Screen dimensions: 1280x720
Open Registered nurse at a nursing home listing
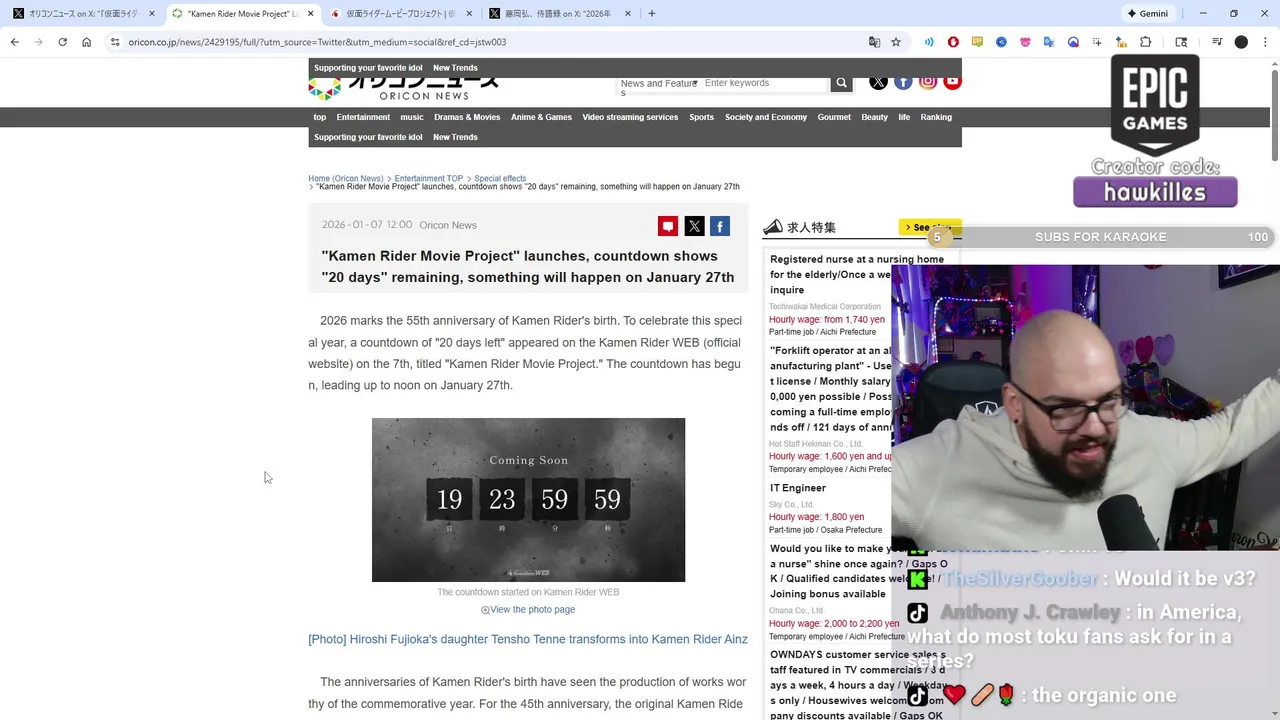pyautogui.click(x=857, y=274)
